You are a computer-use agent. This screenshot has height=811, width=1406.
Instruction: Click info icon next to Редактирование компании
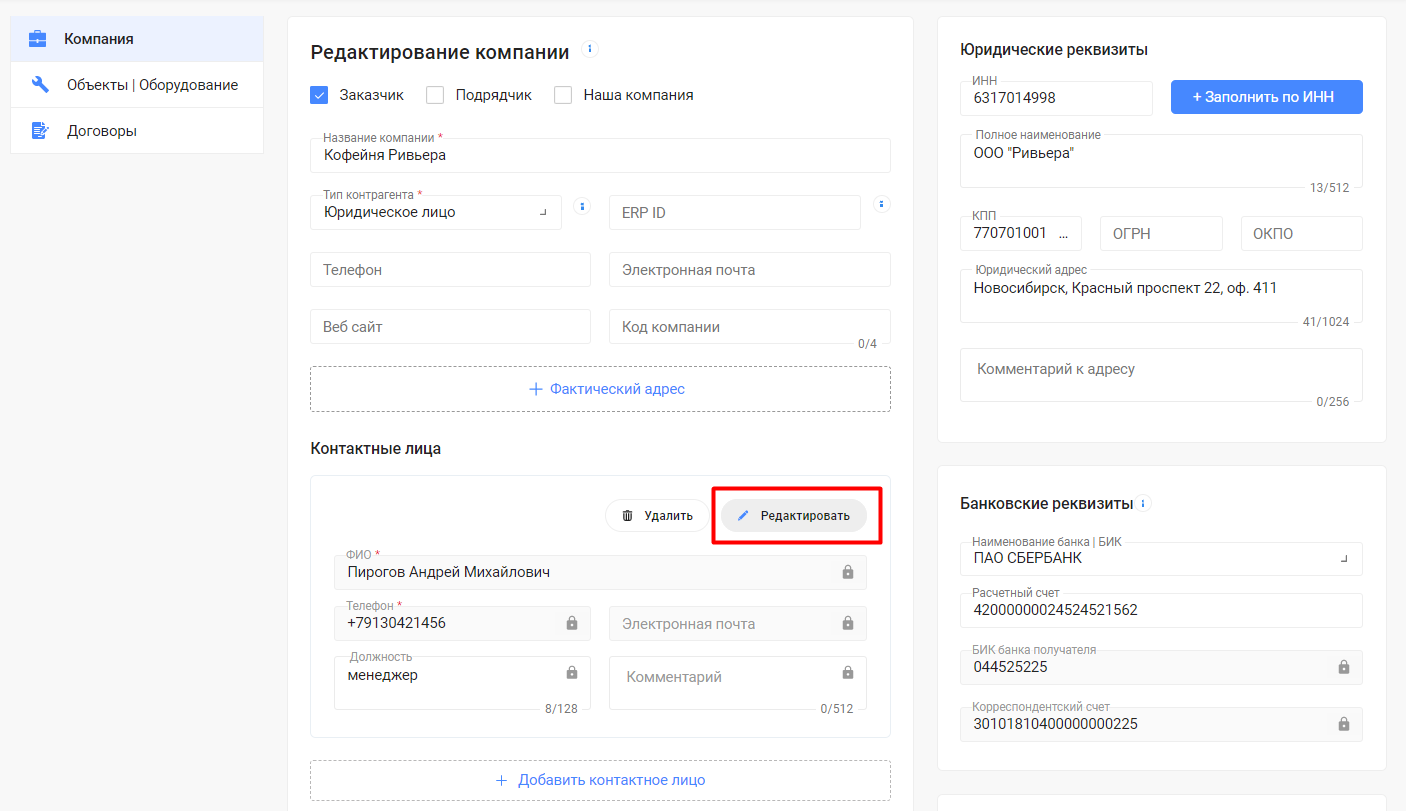coord(590,49)
